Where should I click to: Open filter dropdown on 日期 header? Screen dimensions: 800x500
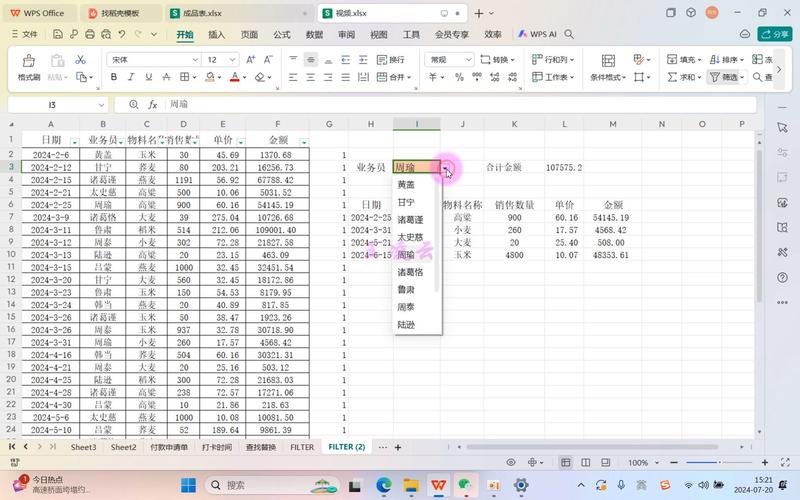point(74,142)
